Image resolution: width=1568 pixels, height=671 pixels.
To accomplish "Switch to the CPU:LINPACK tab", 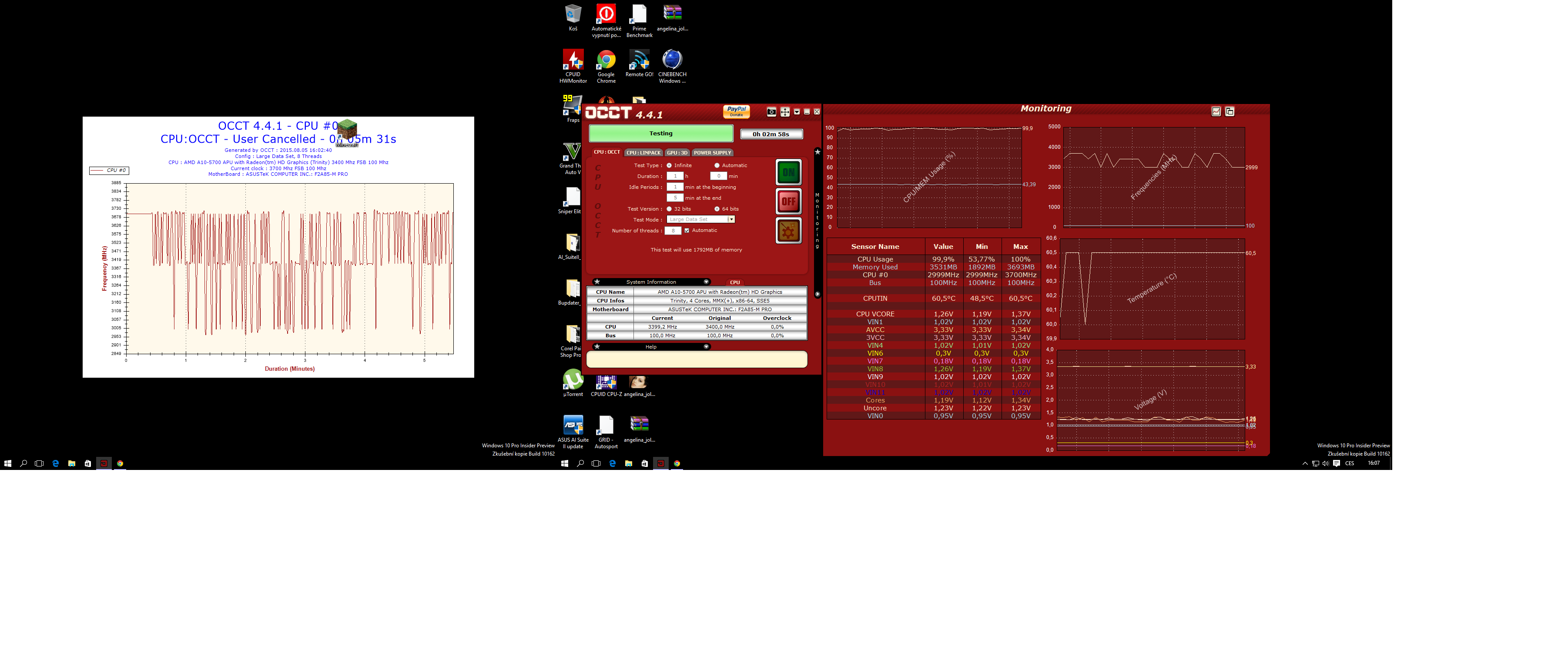I will tap(643, 153).
